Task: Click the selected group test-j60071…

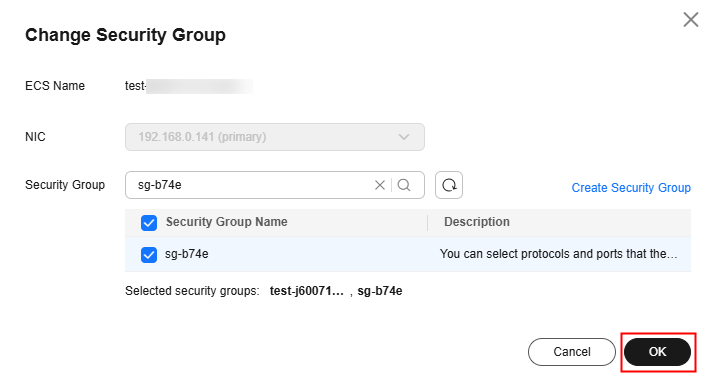Action: pos(306,291)
